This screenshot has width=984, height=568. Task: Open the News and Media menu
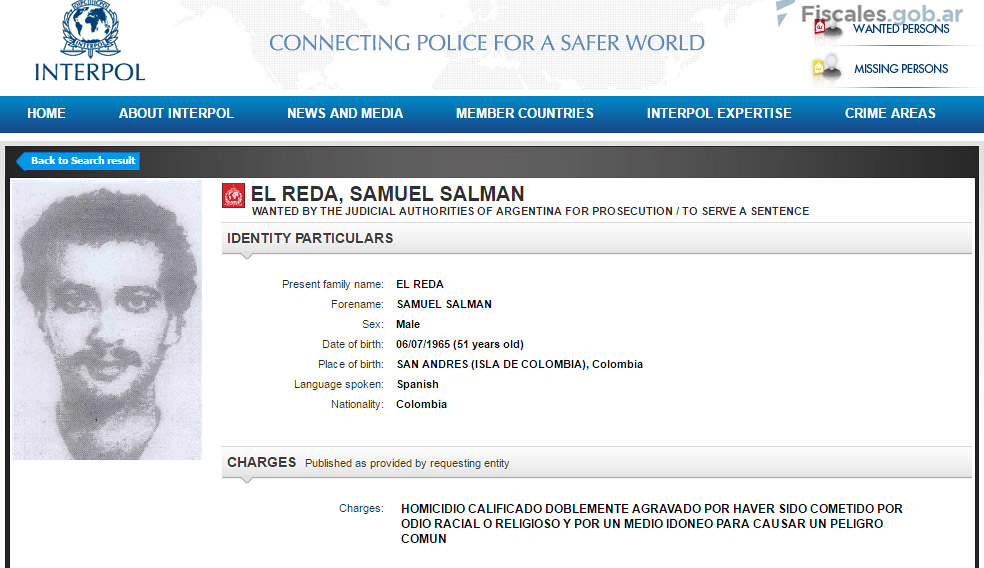pyautogui.click(x=345, y=113)
